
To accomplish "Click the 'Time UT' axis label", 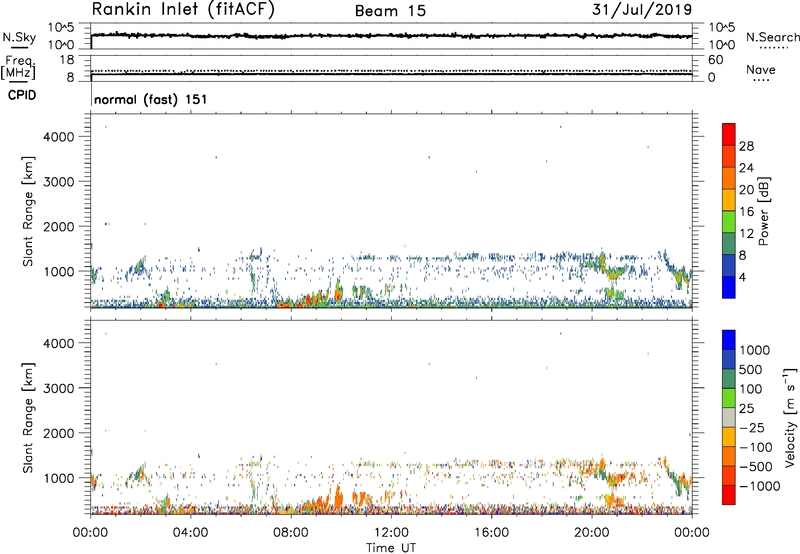I will click(x=391, y=548).
